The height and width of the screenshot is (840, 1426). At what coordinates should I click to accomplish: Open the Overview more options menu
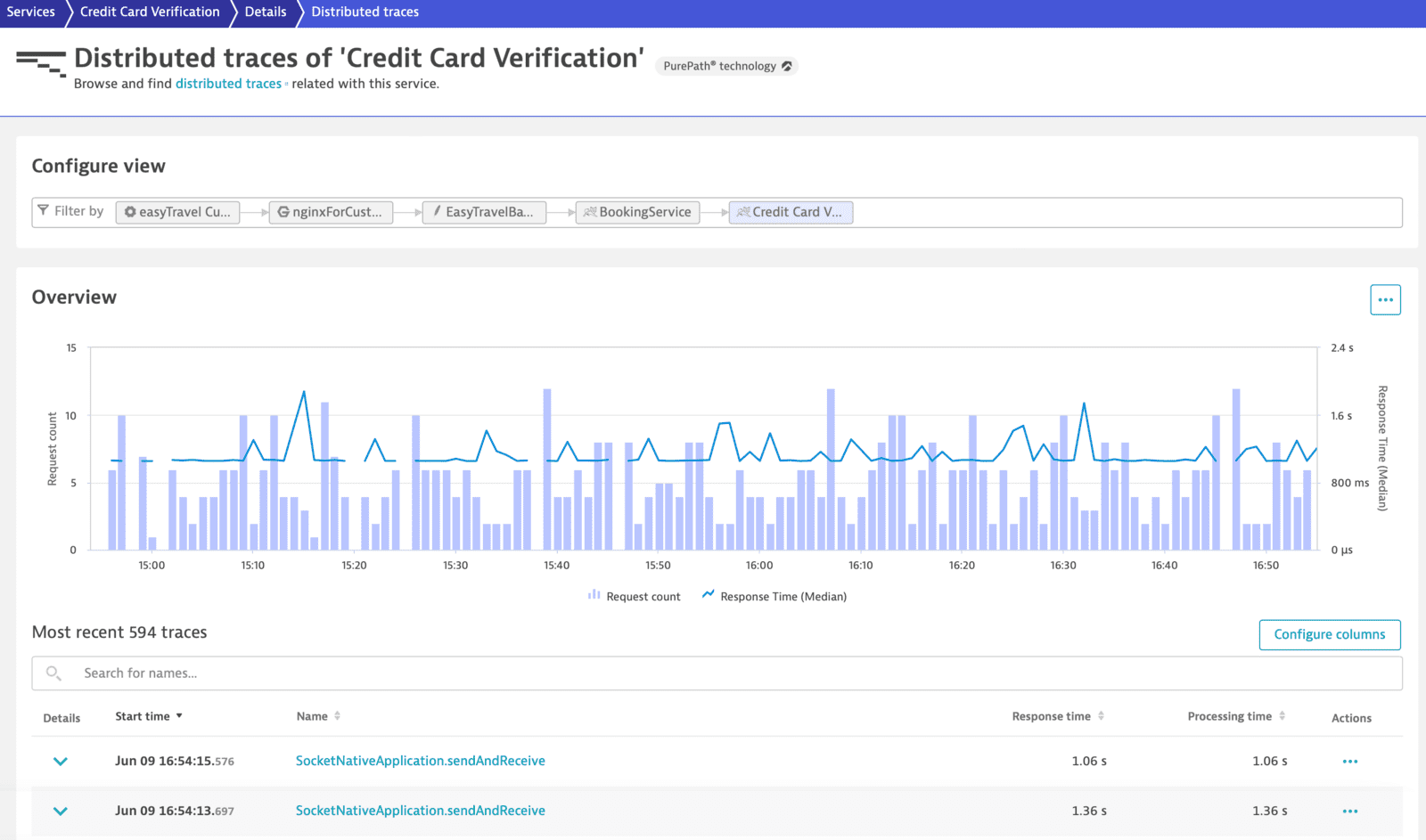1385,300
